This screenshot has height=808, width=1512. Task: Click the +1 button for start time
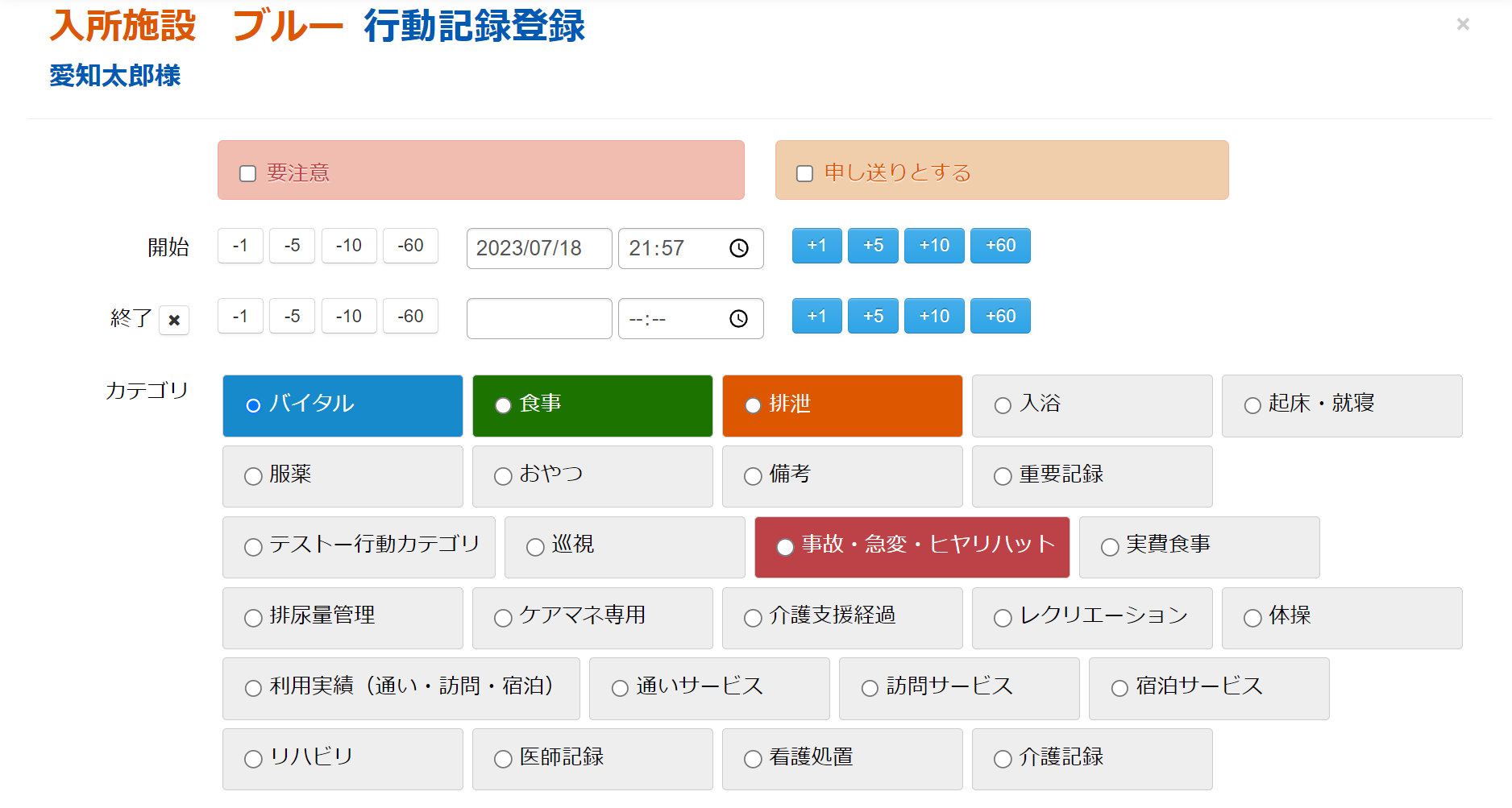[816, 246]
